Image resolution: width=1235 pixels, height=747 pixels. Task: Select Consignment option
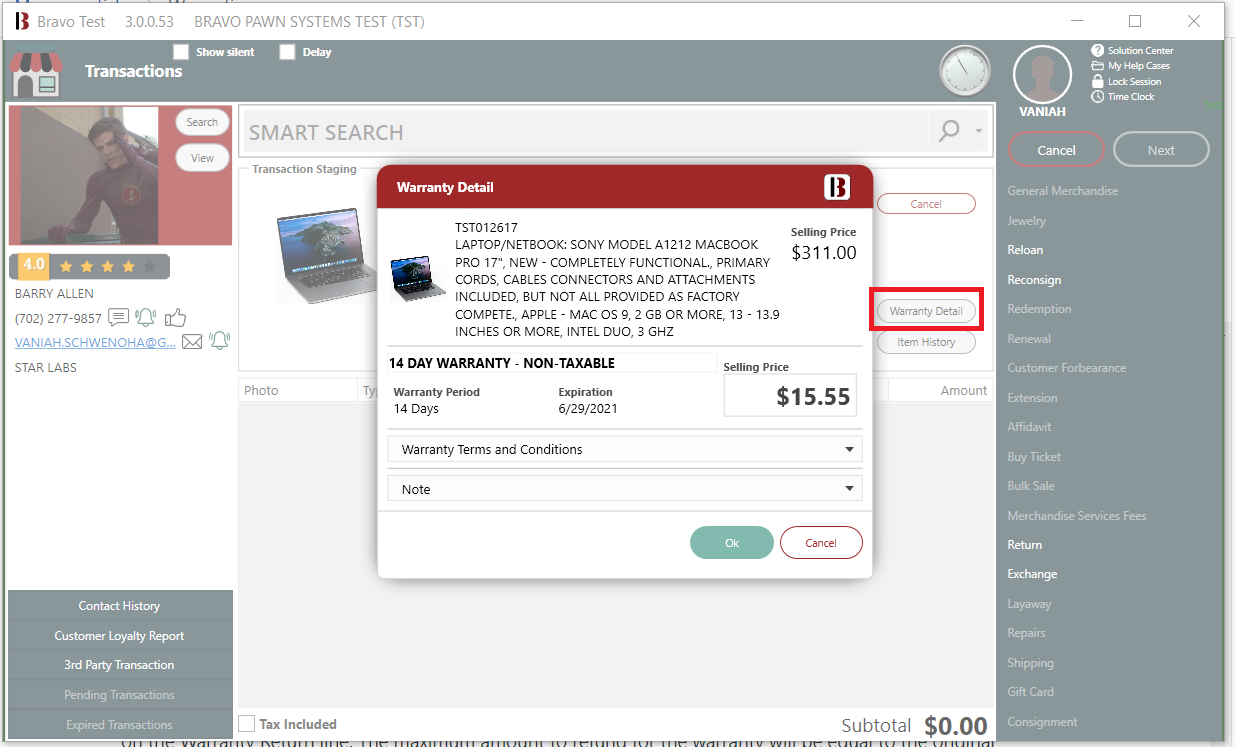[1042, 722]
